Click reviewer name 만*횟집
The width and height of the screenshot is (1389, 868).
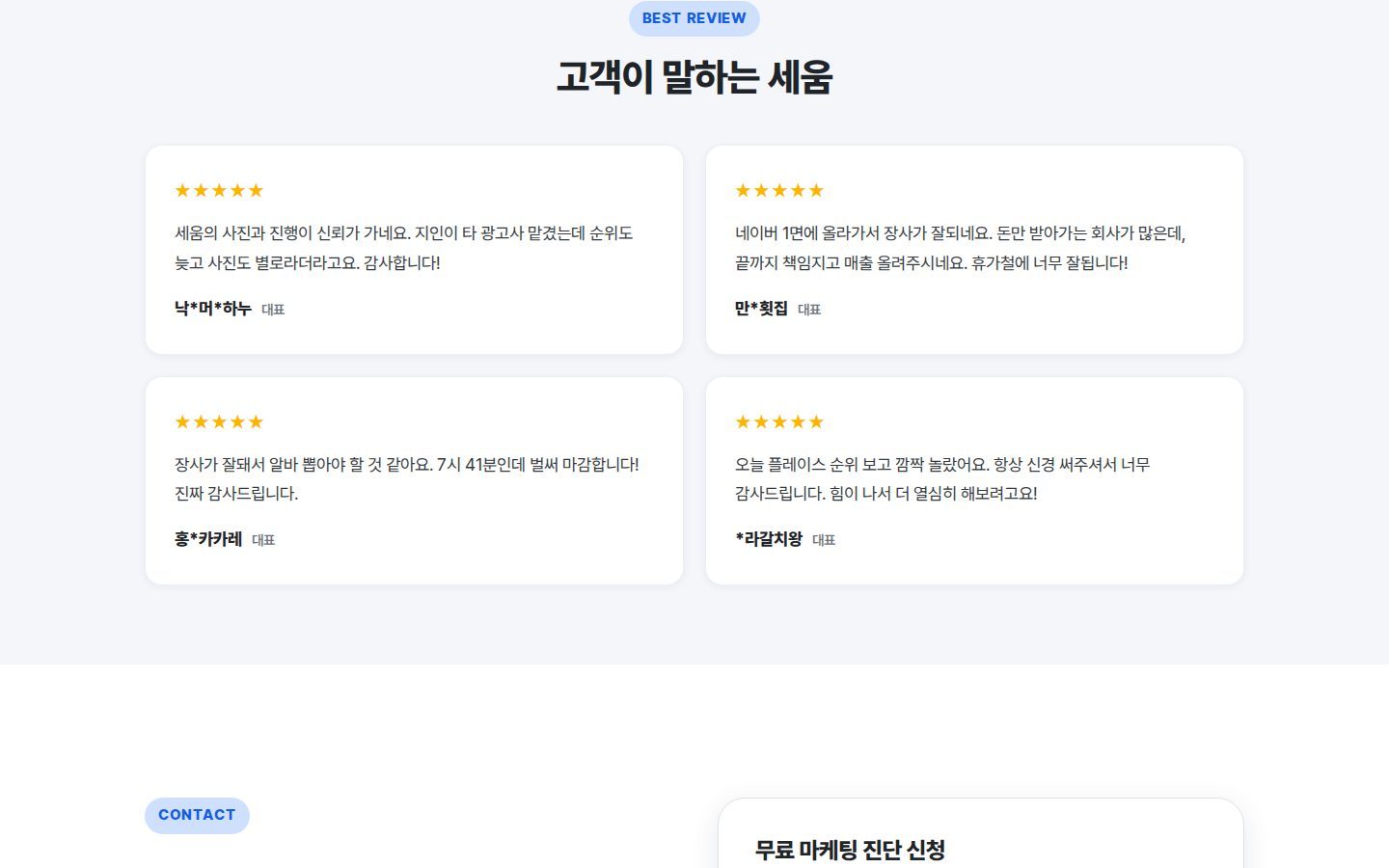point(761,309)
